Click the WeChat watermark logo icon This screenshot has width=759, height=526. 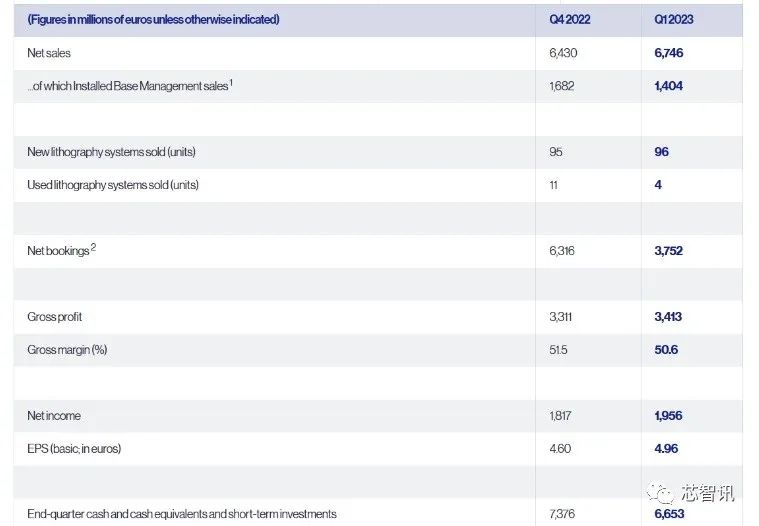[660, 493]
